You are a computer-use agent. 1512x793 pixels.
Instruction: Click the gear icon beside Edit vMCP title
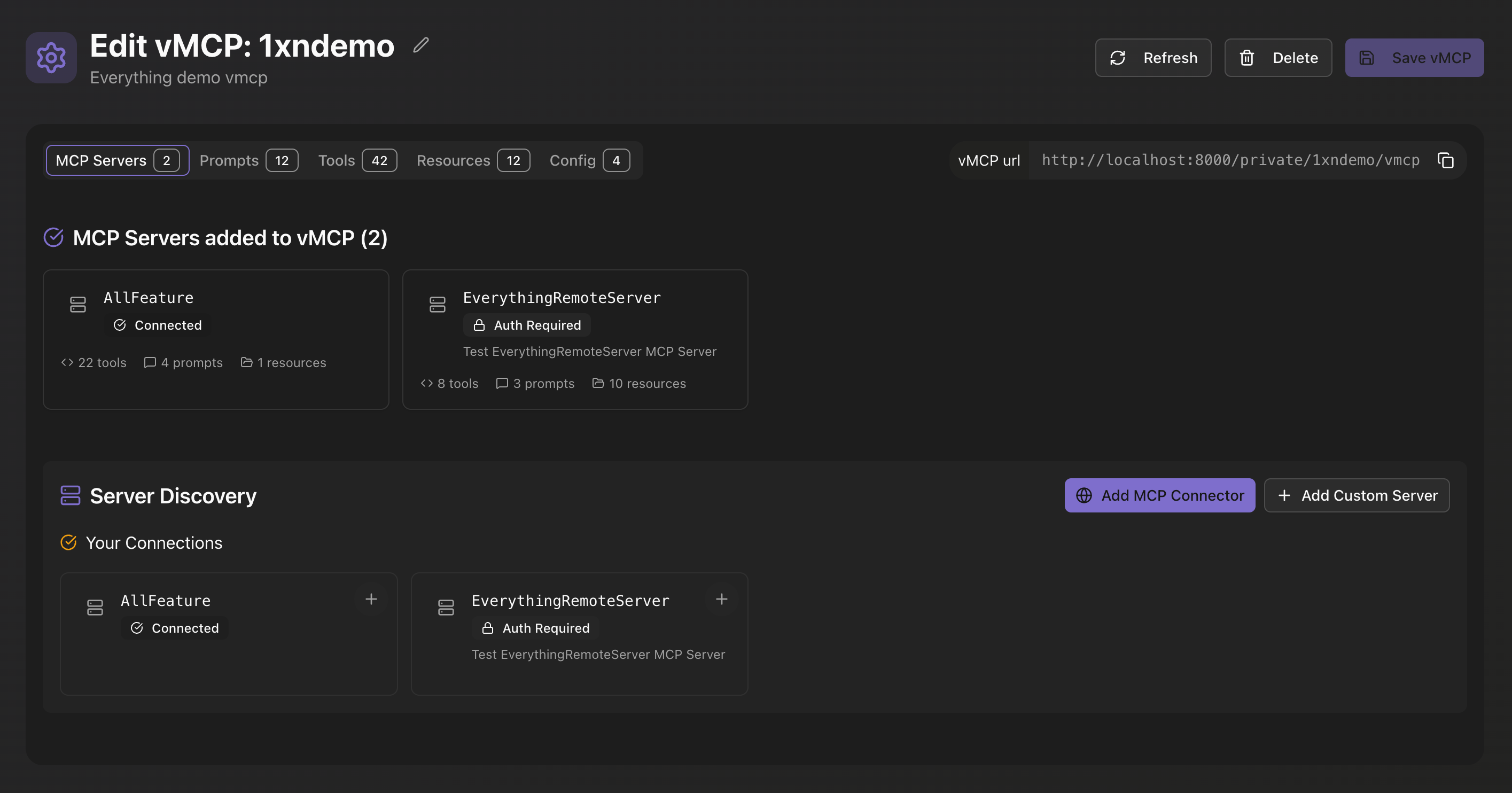coord(51,57)
